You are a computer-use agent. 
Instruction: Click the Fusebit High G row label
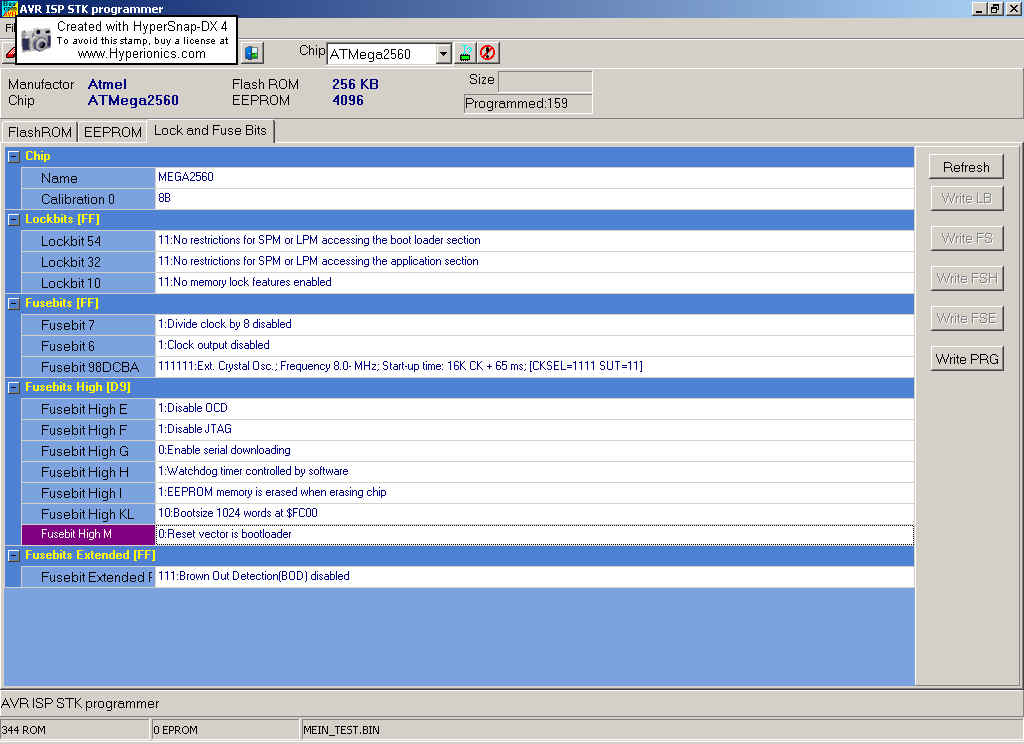tap(88, 451)
